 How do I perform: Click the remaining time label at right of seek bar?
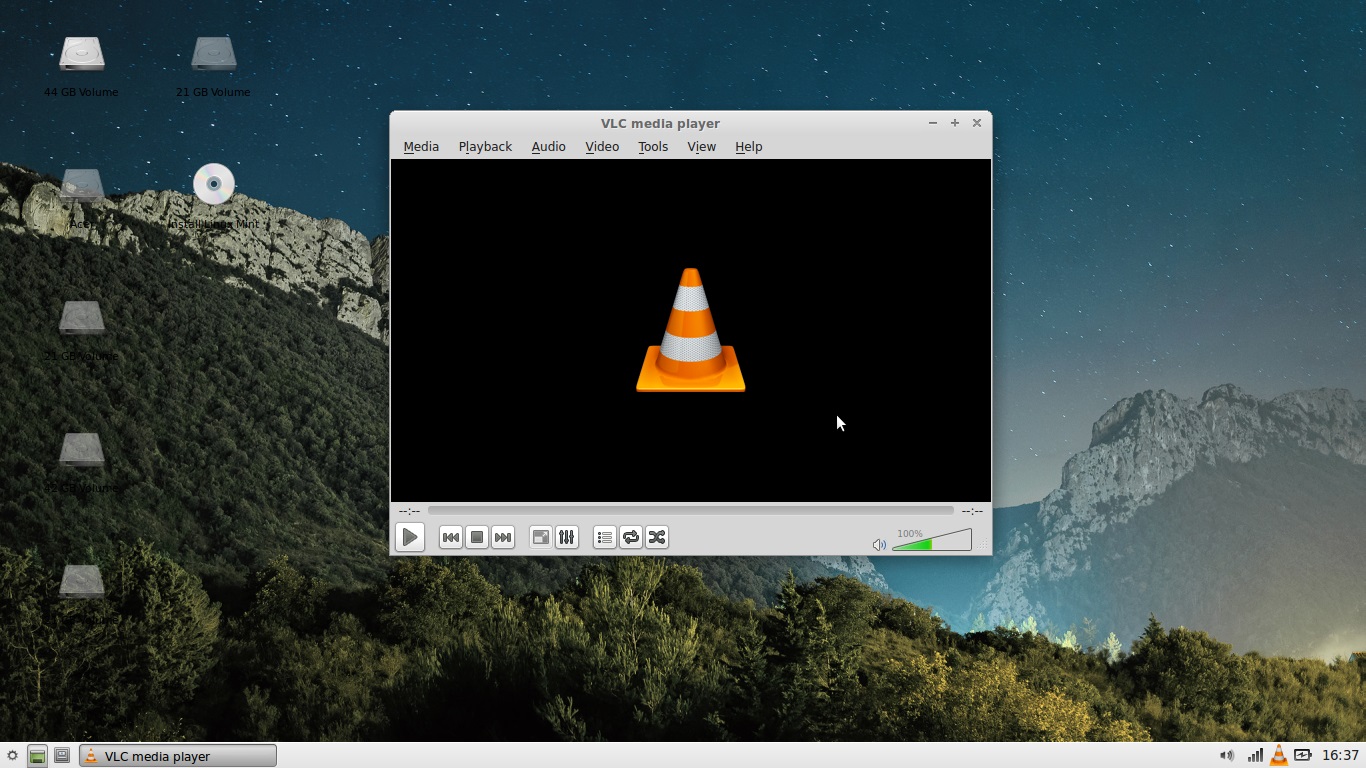972,511
